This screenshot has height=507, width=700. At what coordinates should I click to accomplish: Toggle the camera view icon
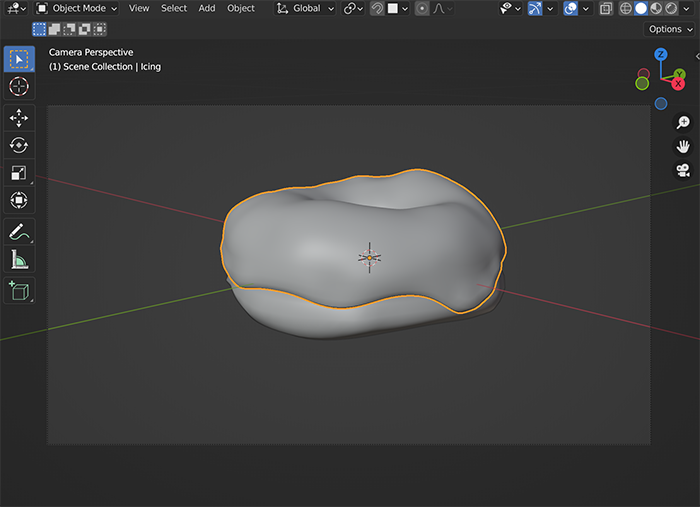tap(683, 170)
